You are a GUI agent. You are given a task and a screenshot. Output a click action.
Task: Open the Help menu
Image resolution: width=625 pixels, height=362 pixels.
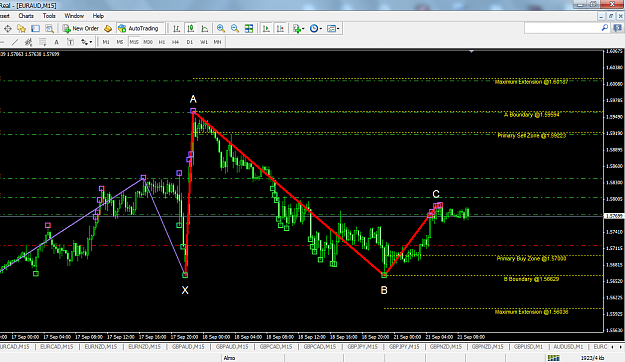tap(98, 16)
